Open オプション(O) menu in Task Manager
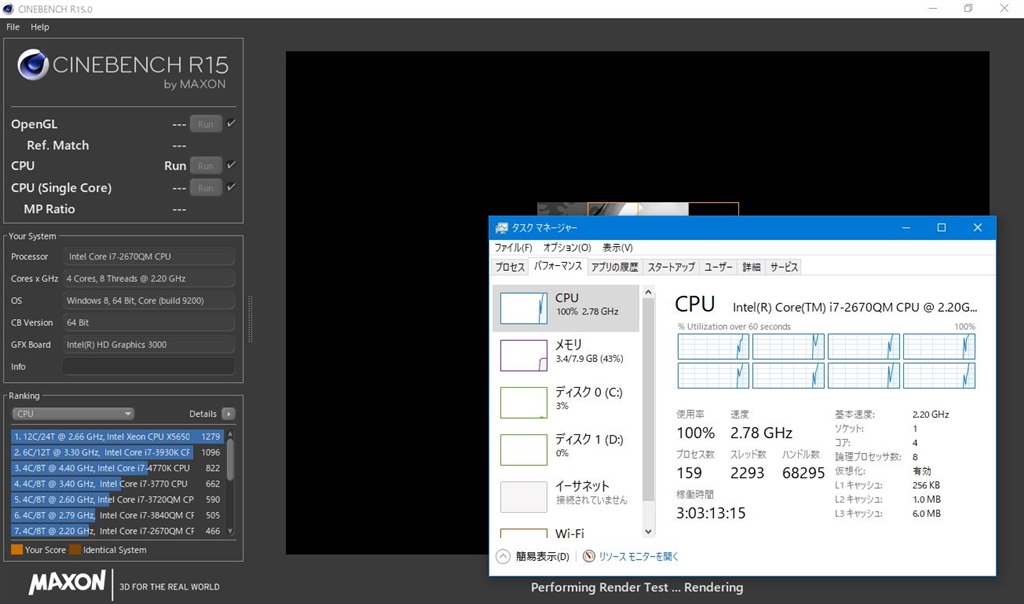This screenshot has width=1024, height=604. point(567,247)
